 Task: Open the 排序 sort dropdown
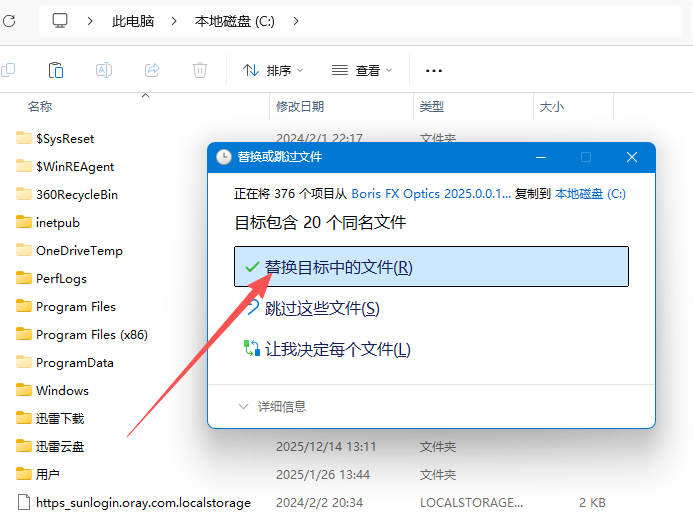coord(272,70)
